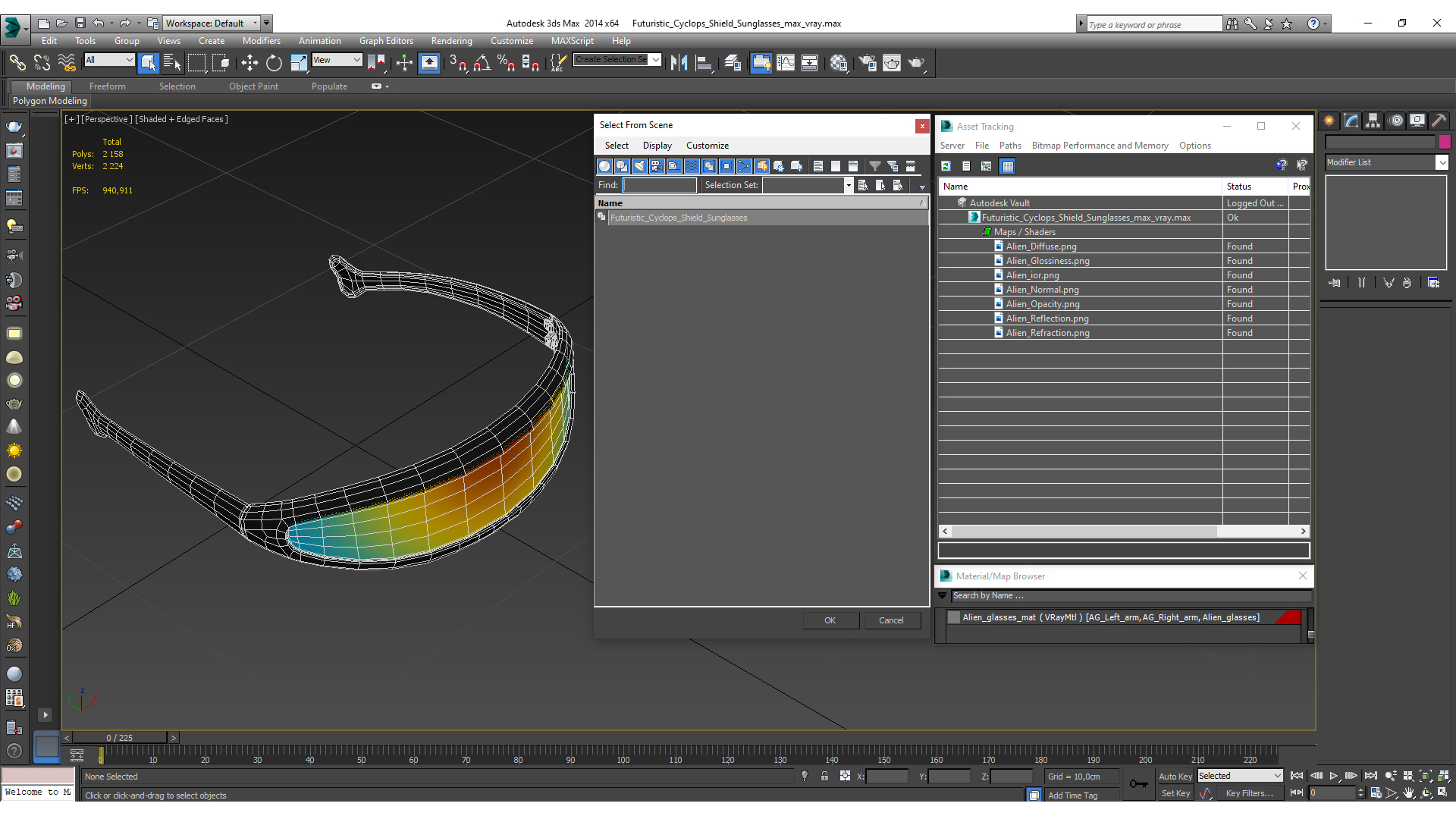The height and width of the screenshot is (819, 1456).
Task: Click the Mirror tool icon
Action: [x=679, y=63]
